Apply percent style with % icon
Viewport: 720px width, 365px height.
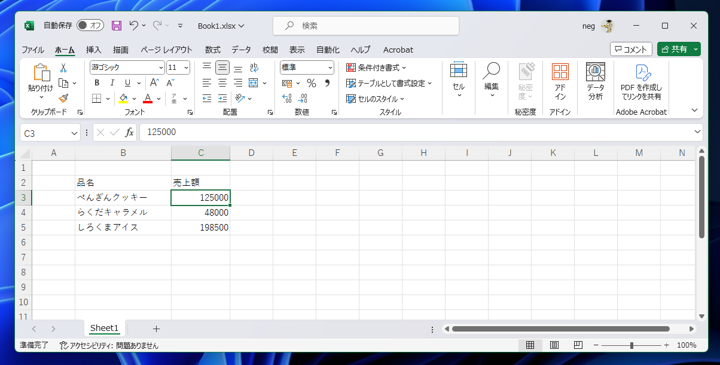pos(311,83)
